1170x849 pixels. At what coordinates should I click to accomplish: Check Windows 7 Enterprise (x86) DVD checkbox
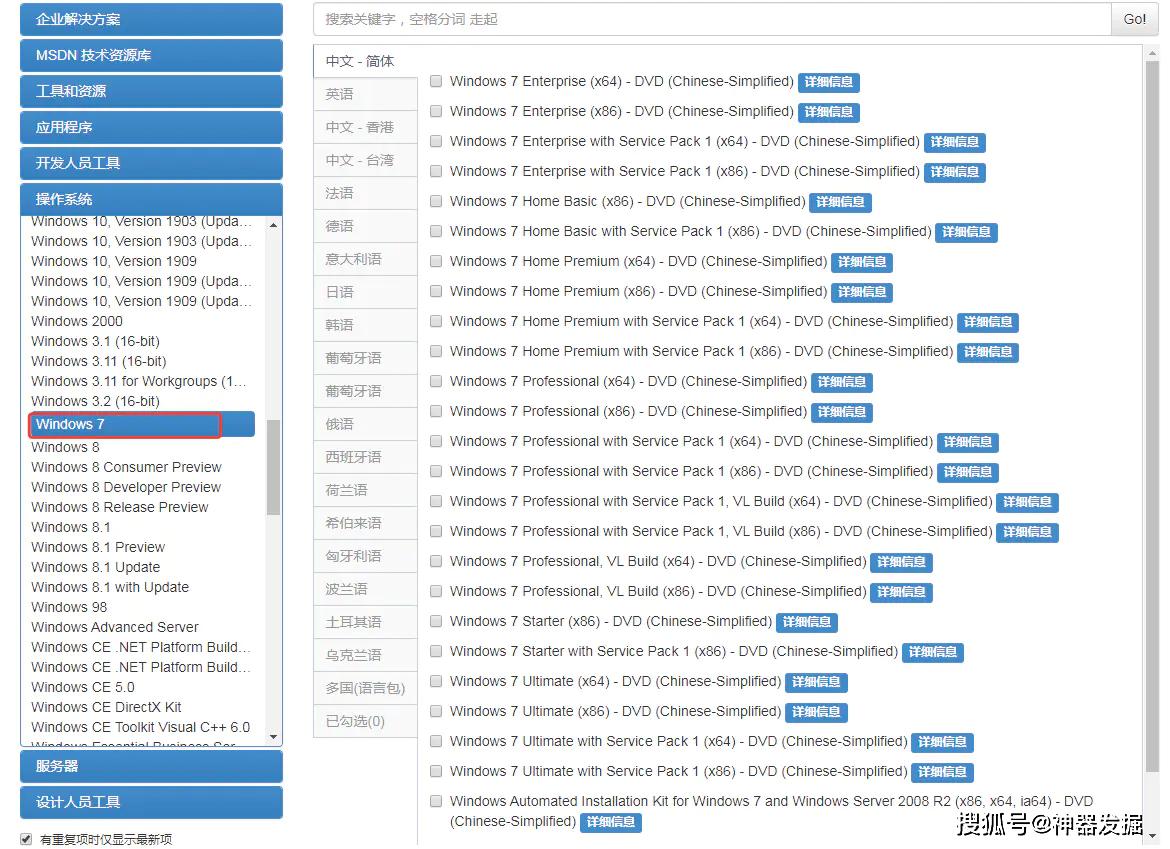[x=436, y=111]
